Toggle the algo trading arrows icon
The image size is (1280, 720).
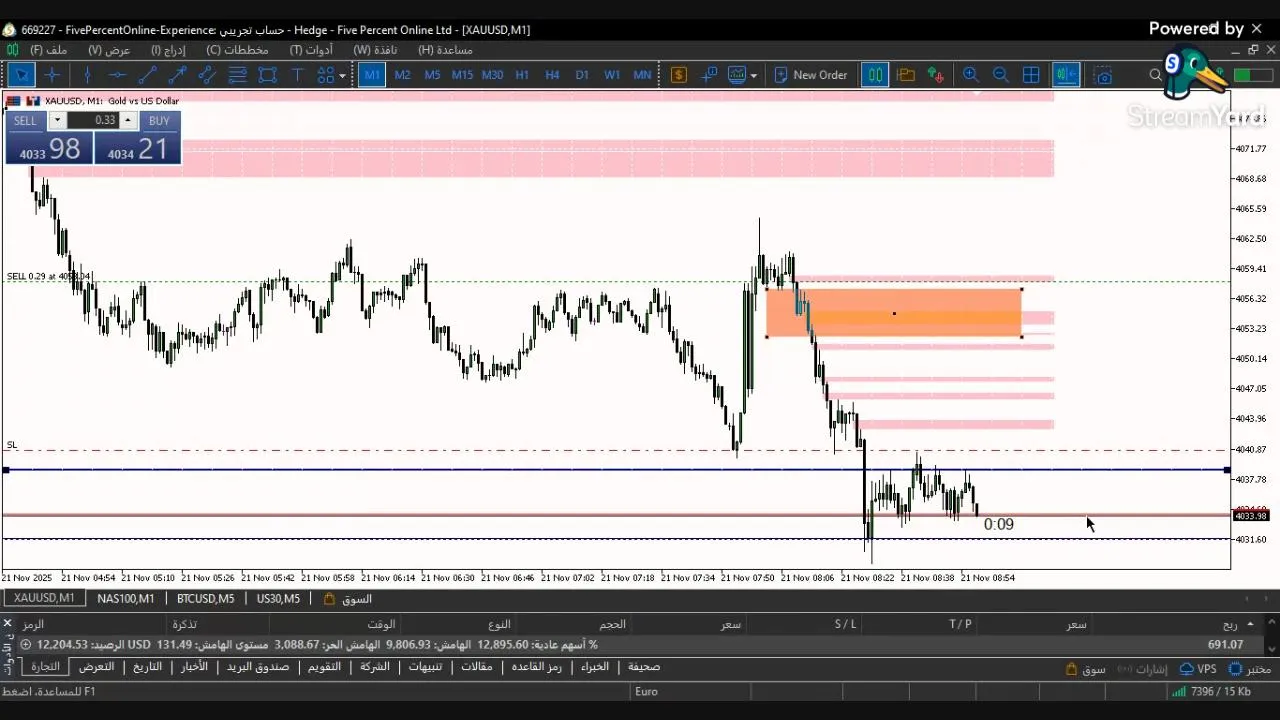click(x=936, y=75)
